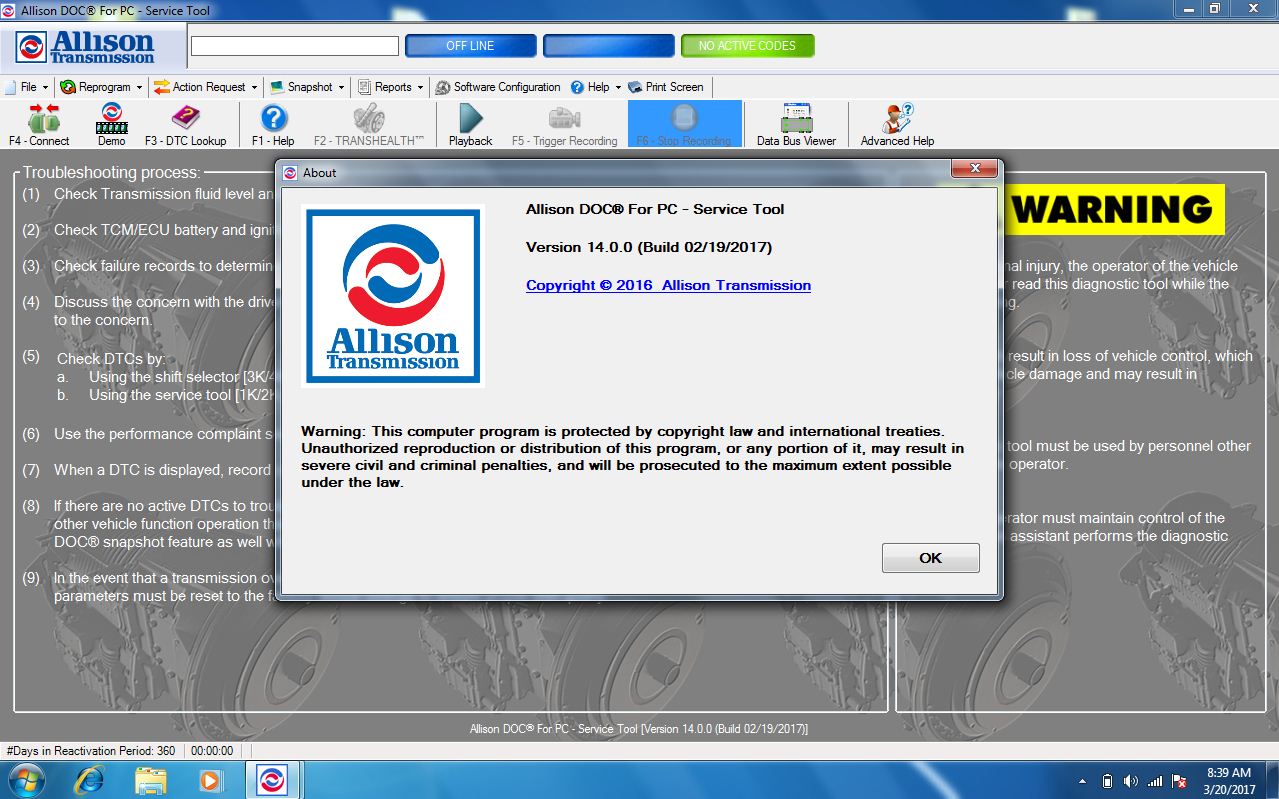Click the Allison DOC taskbar icon

pos(273,780)
